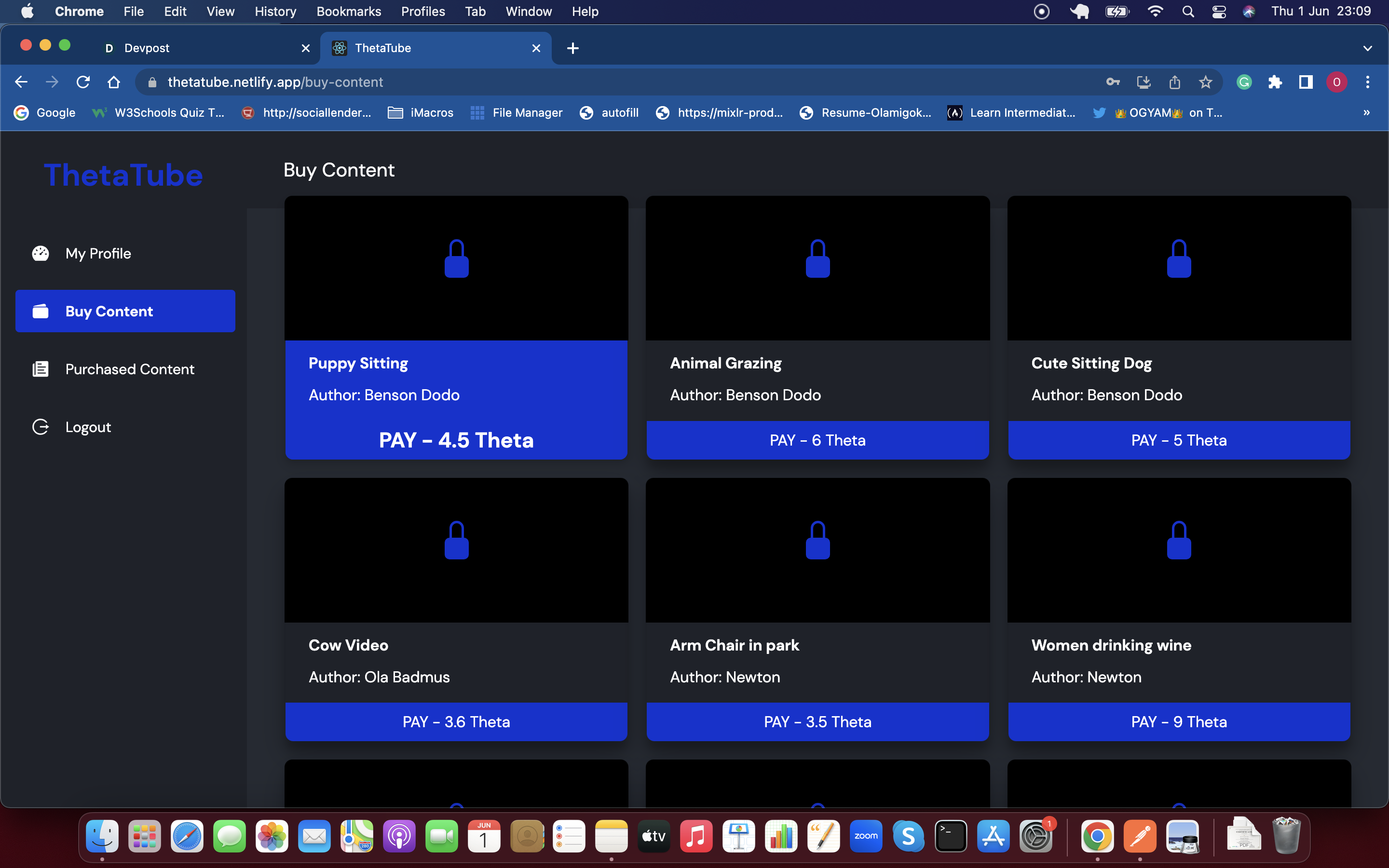Click the password key icon in address bar
Screen dimensions: 1389x868
(x=1113, y=82)
